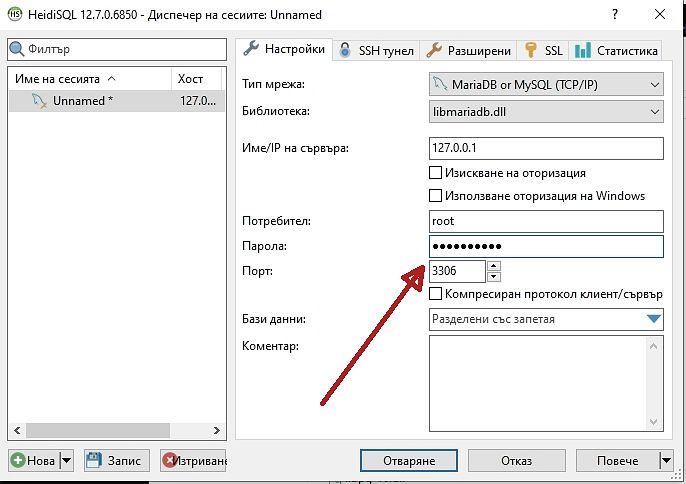Sort by Име на сесията column header

(x=89, y=79)
